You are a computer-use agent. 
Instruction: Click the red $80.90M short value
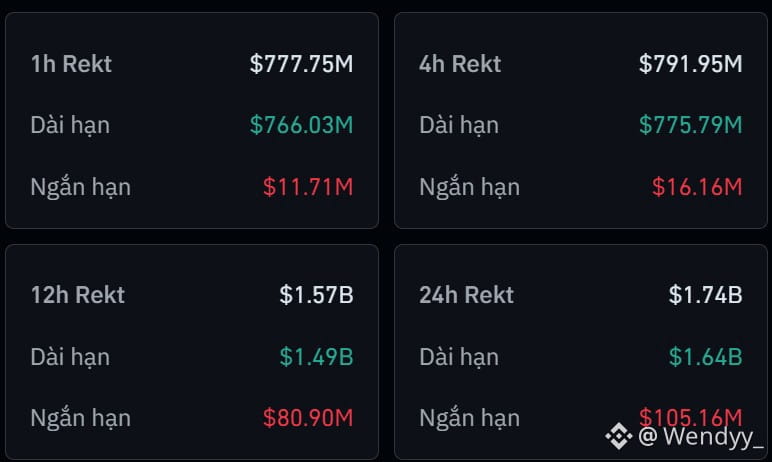coord(308,418)
